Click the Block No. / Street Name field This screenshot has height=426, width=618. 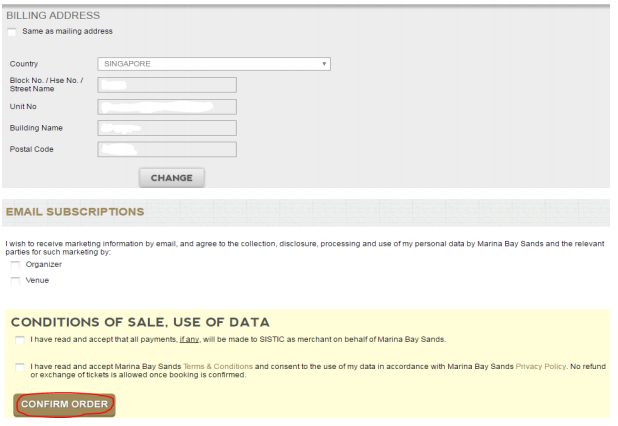click(x=167, y=85)
